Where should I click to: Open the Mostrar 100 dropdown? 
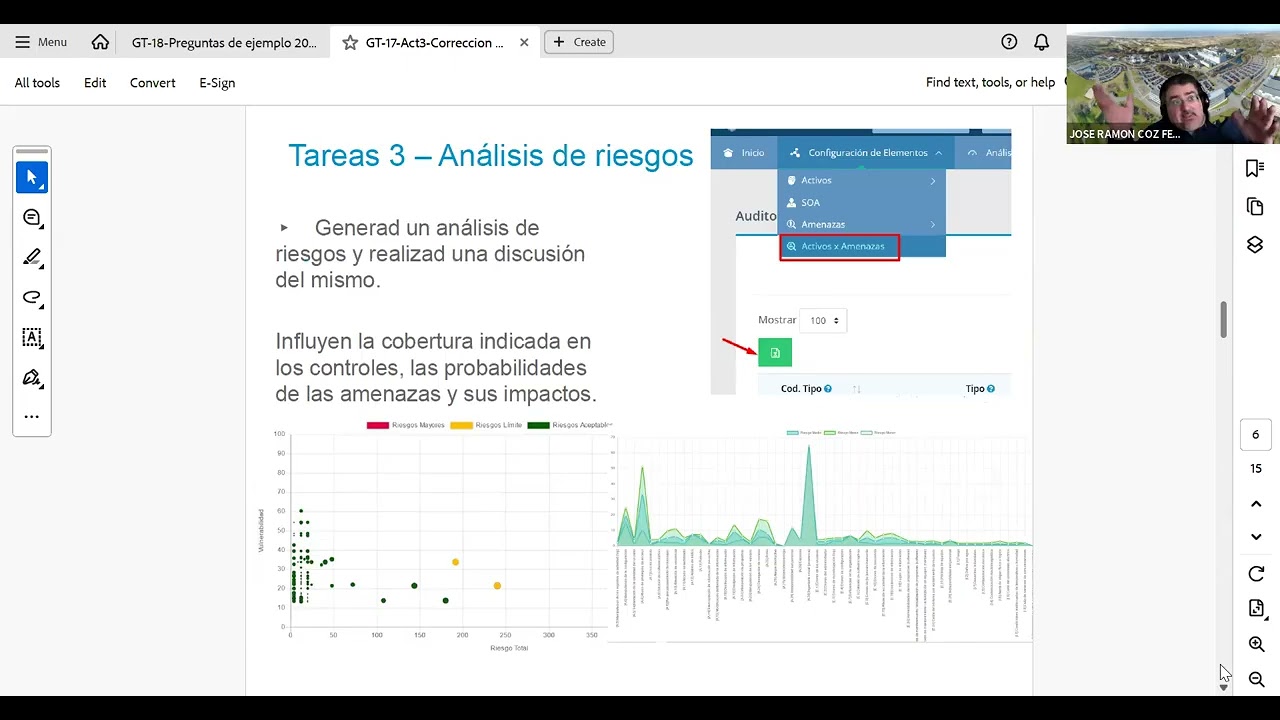coord(823,321)
